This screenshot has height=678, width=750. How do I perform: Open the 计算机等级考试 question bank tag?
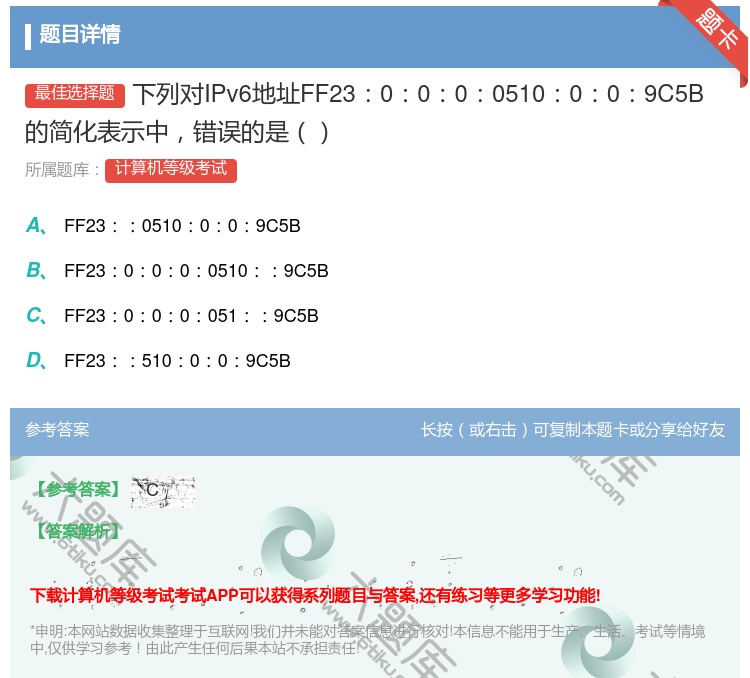[171, 169]
